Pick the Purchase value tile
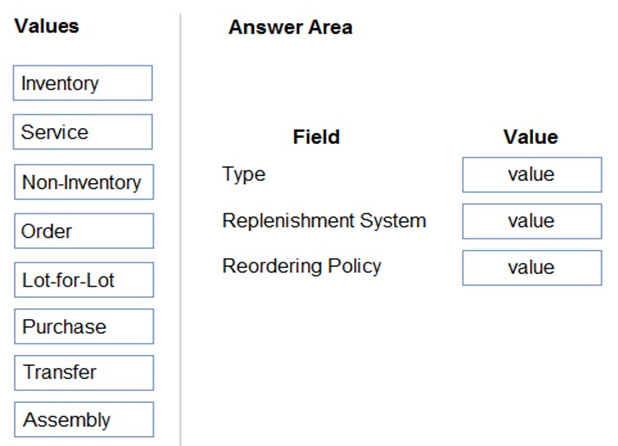Screen dimensions: 618x446 [82, 327]
